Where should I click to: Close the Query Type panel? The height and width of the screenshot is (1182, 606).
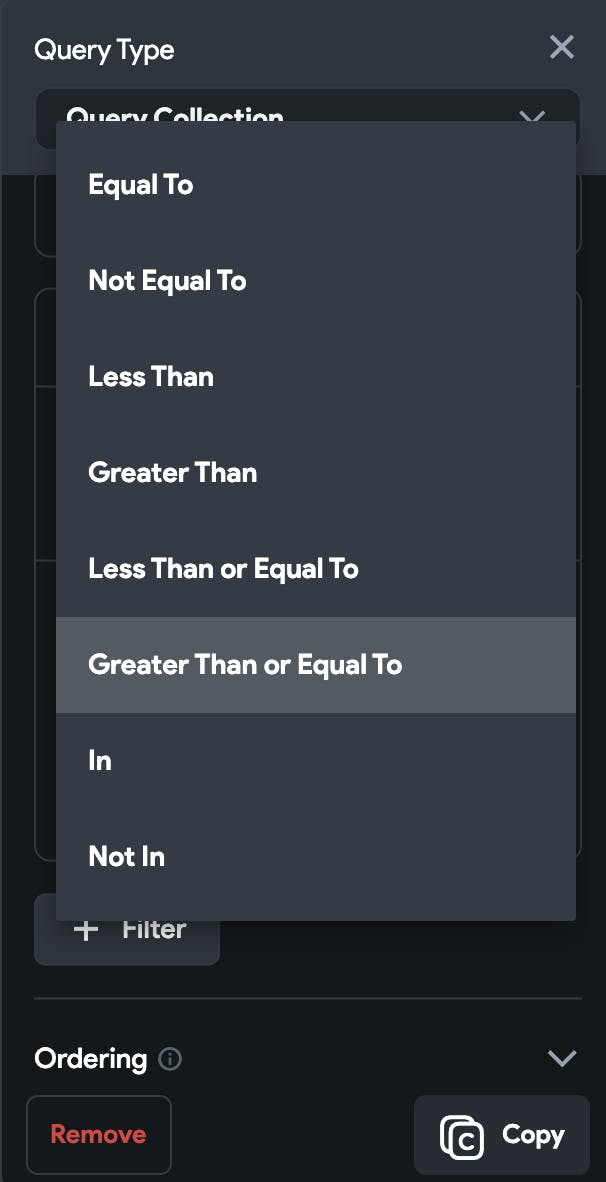pyautogui.click(x=562, y=47)
